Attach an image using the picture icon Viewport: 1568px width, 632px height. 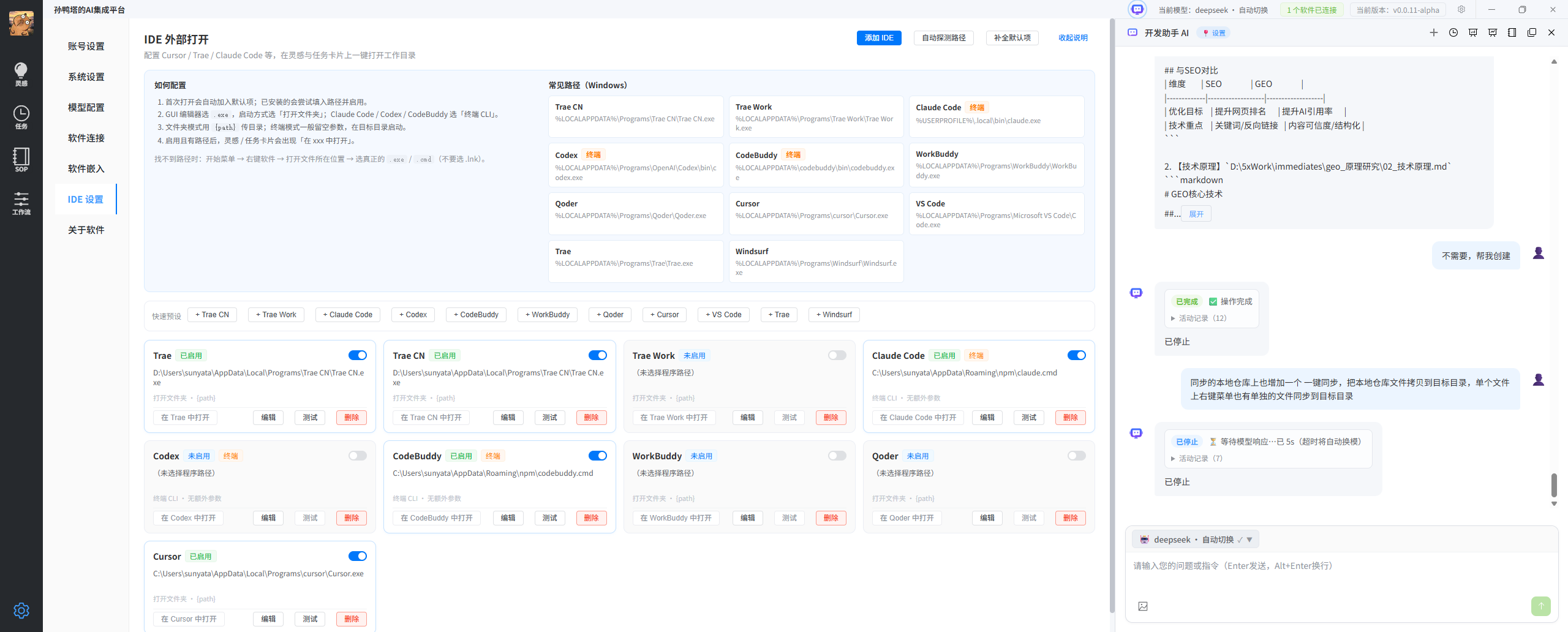click(x=1143, y=606)
